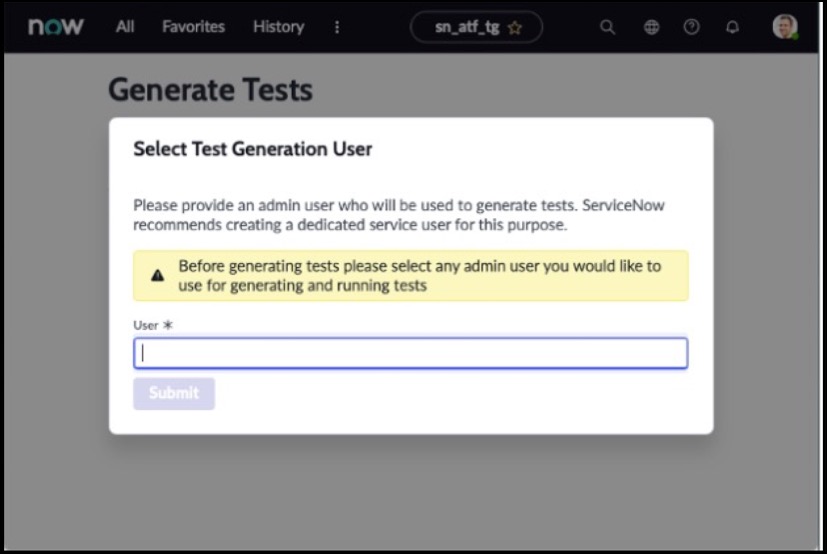Click the yellow warning banner message

tap(420, 276)
